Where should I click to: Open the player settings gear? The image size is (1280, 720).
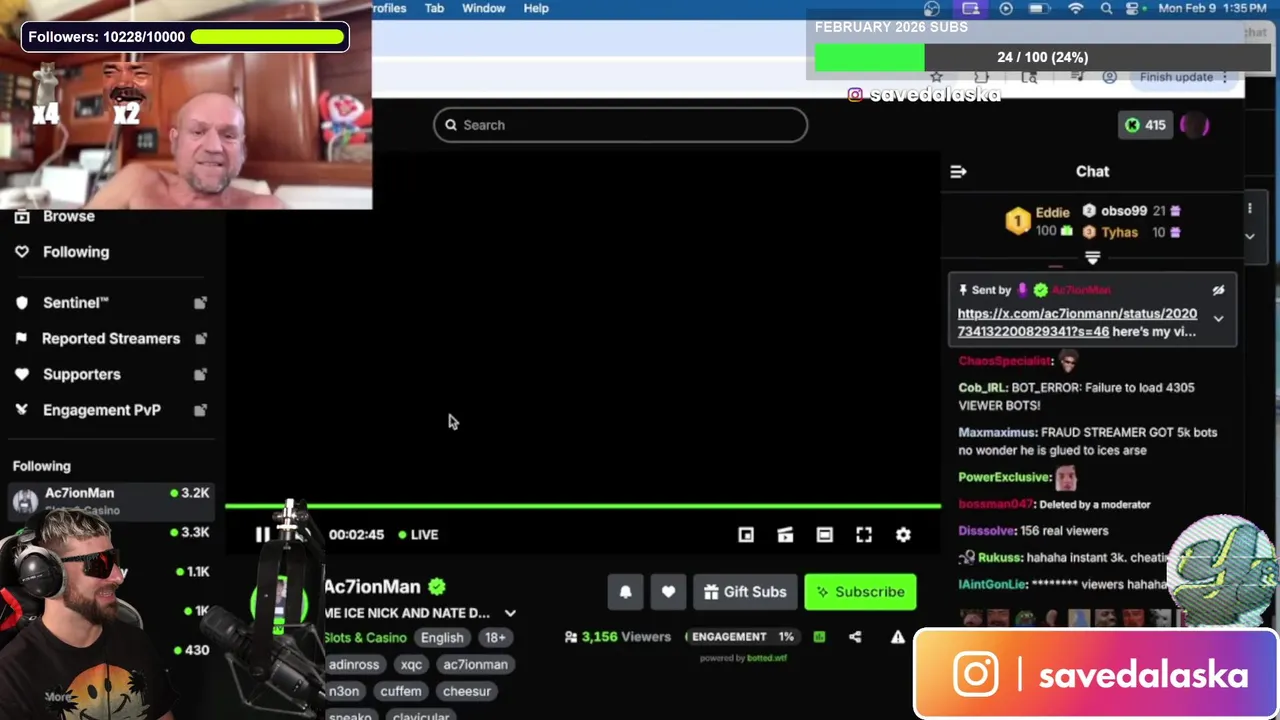903,535
